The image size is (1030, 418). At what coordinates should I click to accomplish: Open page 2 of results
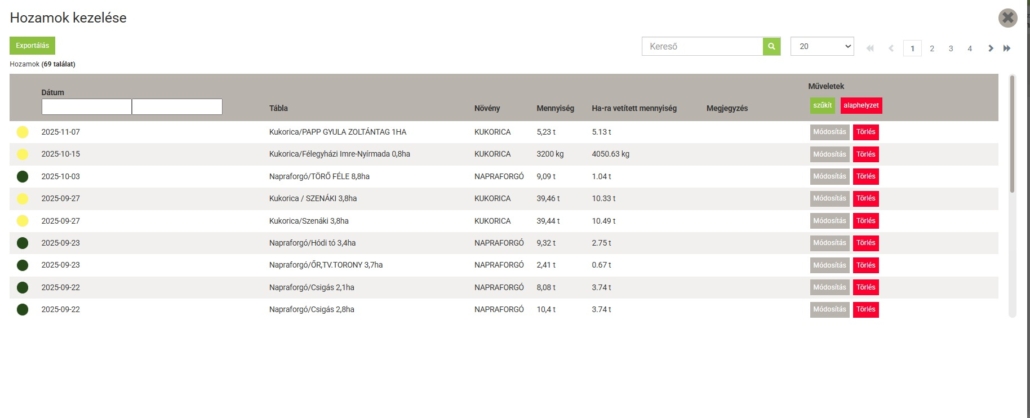click(x=932, y=48)
